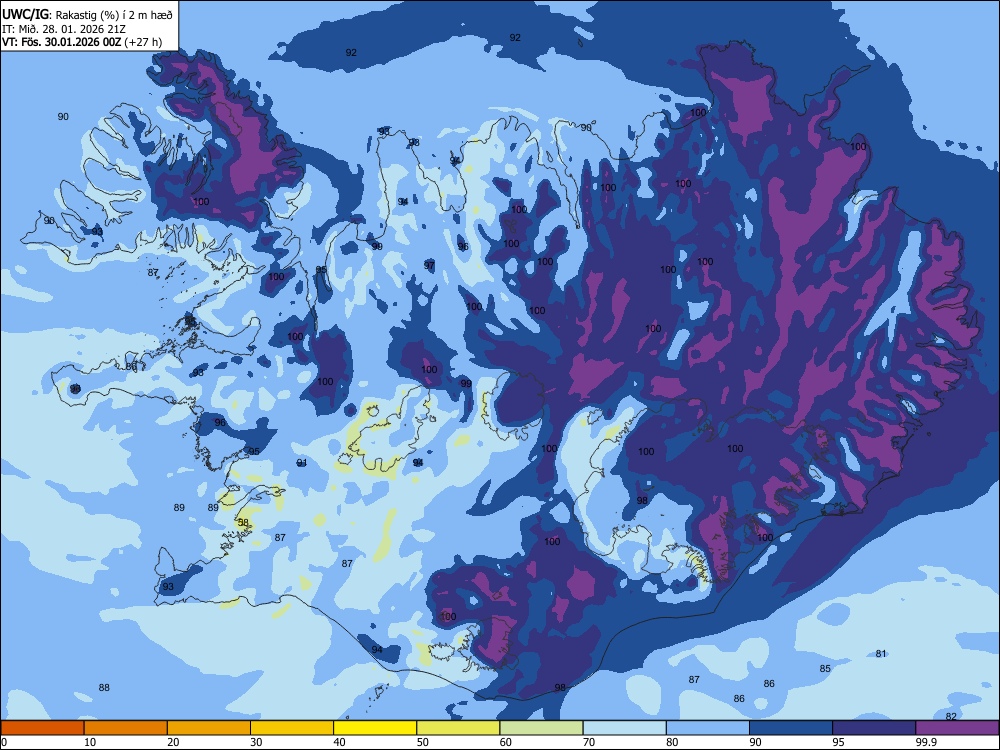Screen dimensions: 1000x750
Task: Click the title 'UWC/IG: Rakastig (%) í 2 m hæð'
Action: click(87, 15)
